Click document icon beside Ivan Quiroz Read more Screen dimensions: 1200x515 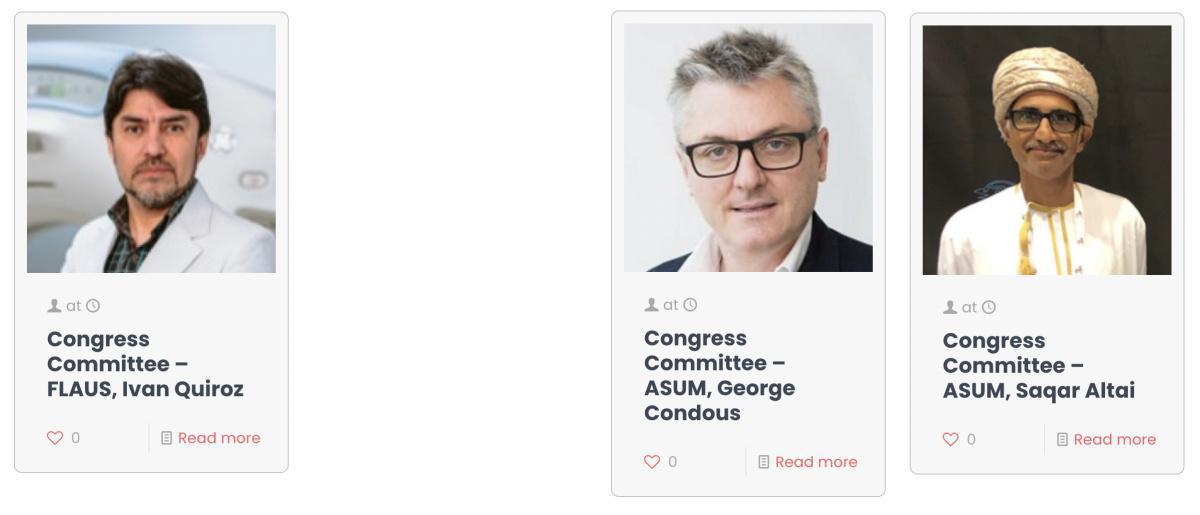pos(167,438)
